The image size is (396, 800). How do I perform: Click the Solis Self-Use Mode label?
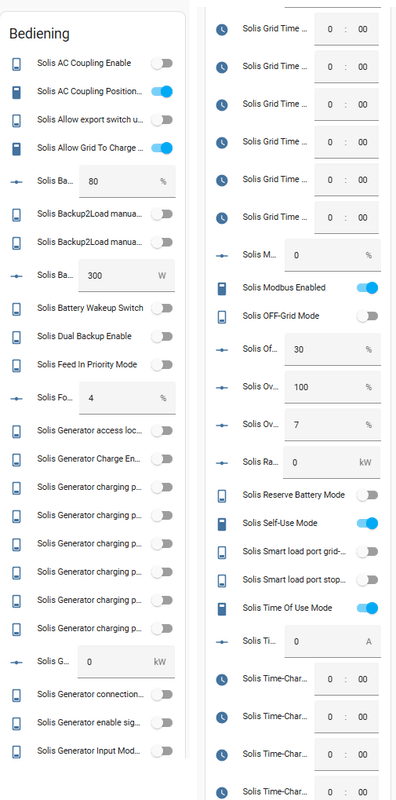280,523
